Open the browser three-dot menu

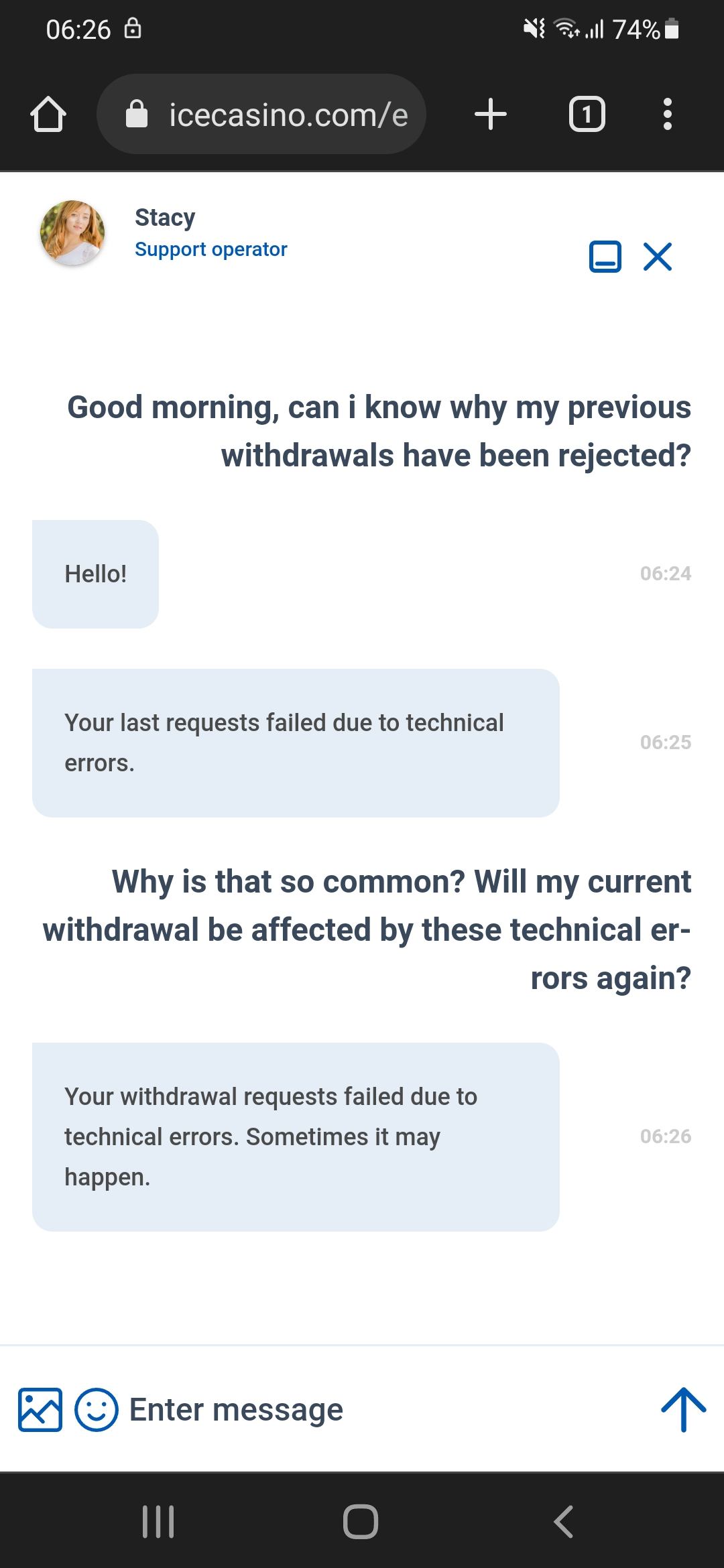667,115
